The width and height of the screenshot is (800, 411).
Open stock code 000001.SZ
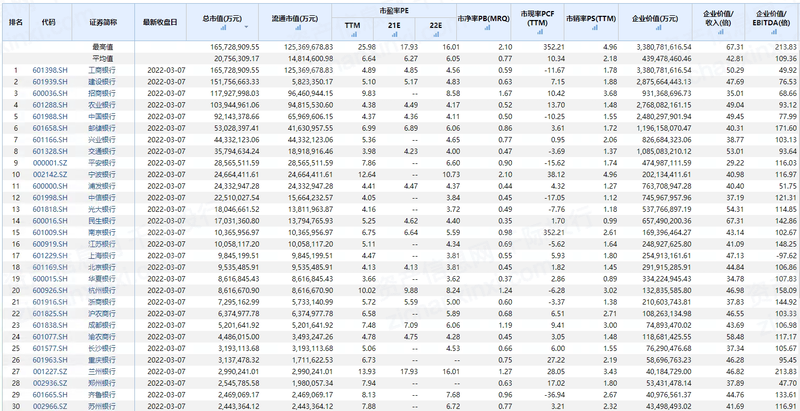[x=50, y=163]
